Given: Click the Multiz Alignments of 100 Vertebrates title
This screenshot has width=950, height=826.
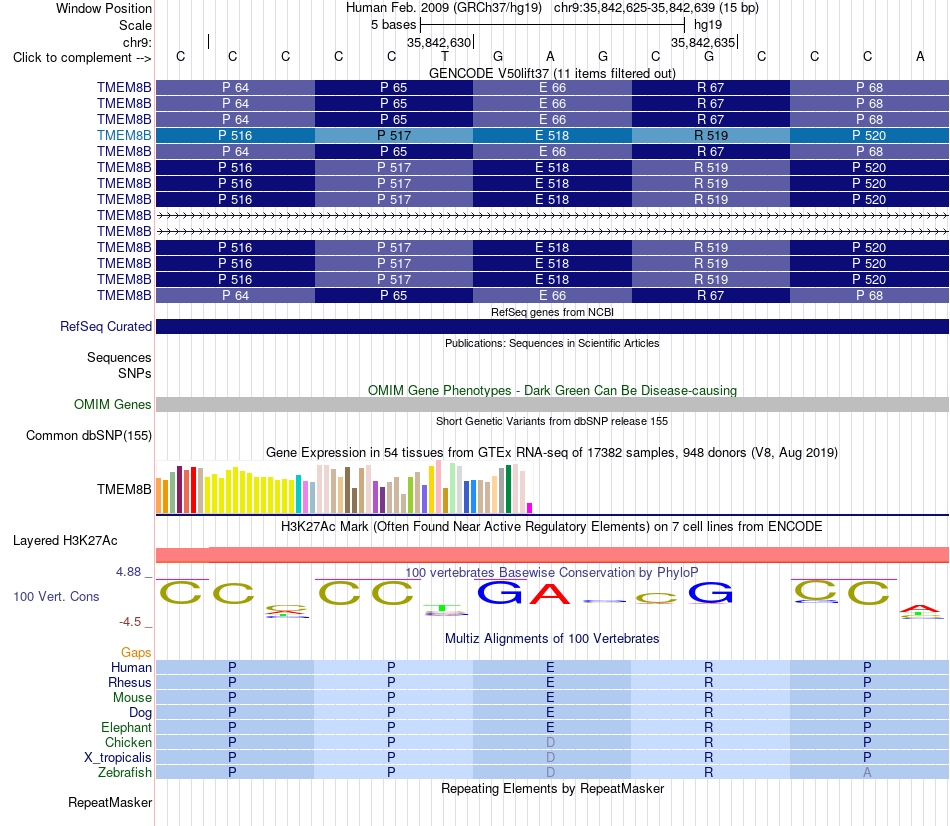Looking at the screenshot, I should click(x=552, y=638).
